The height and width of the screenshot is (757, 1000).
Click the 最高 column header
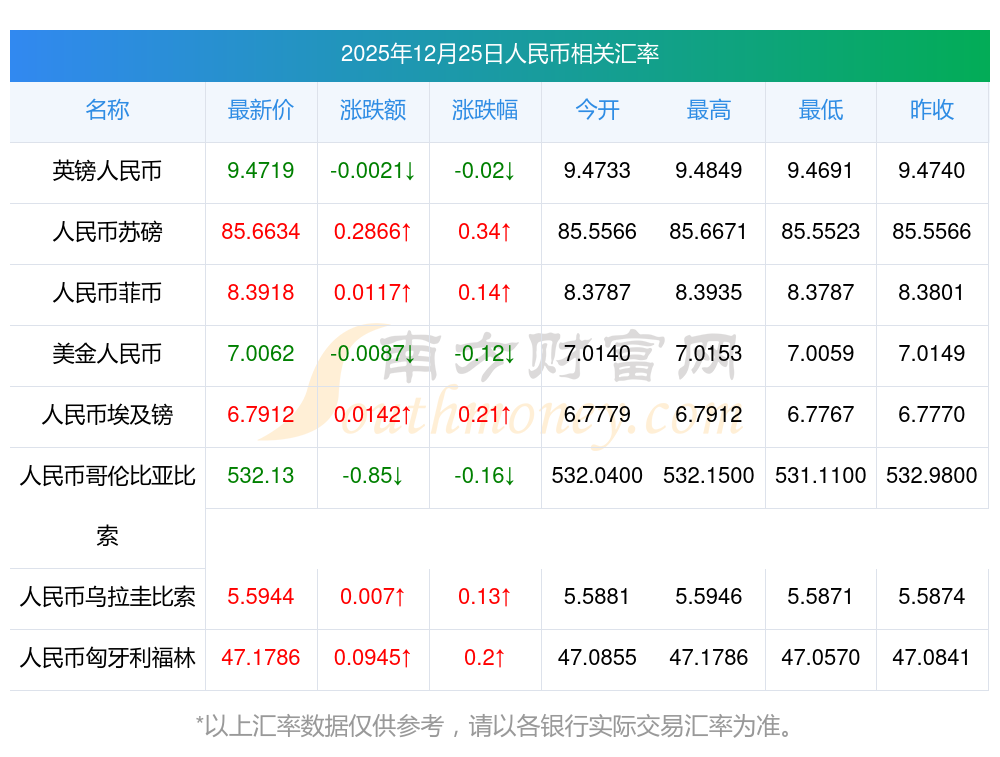coord(709,110)
